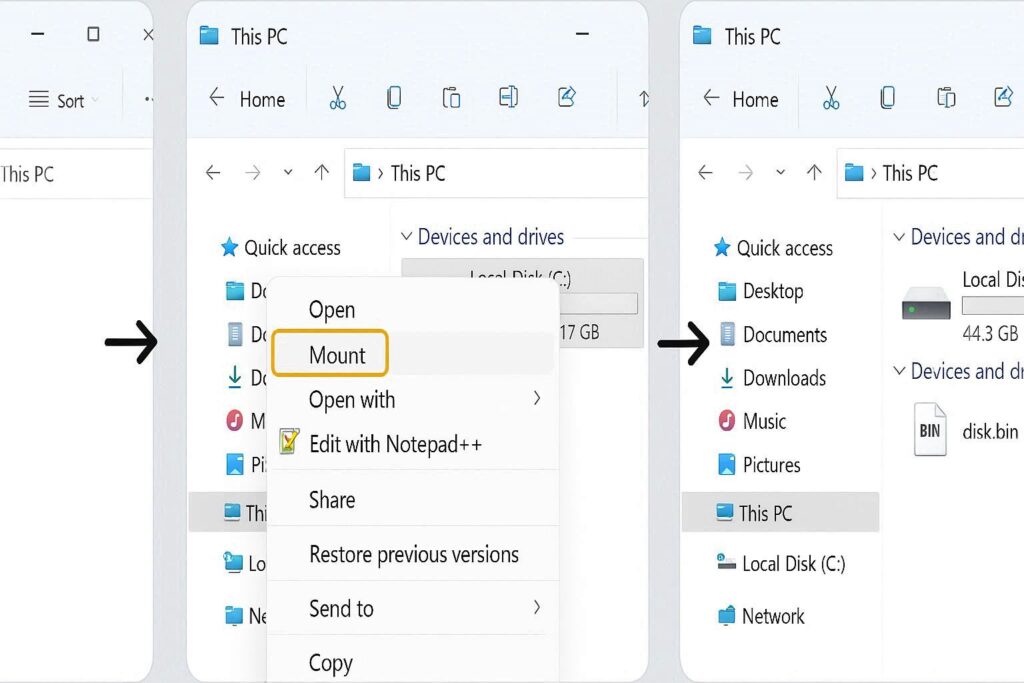Click the This PC address bar in right window
Viewport: 1024px width, 683px height.
930,173
